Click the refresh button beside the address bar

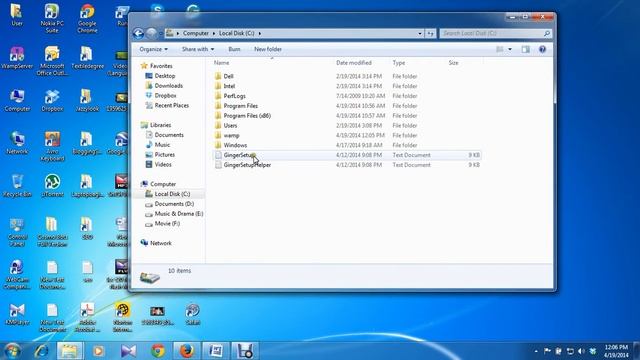(431, 33)
